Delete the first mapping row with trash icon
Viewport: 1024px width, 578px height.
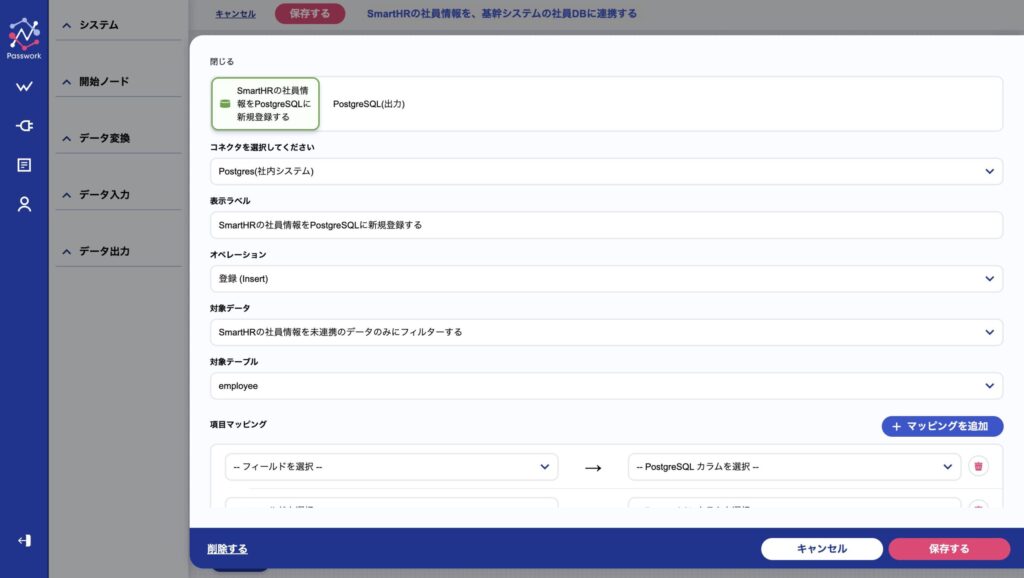(x=978, y=466)
